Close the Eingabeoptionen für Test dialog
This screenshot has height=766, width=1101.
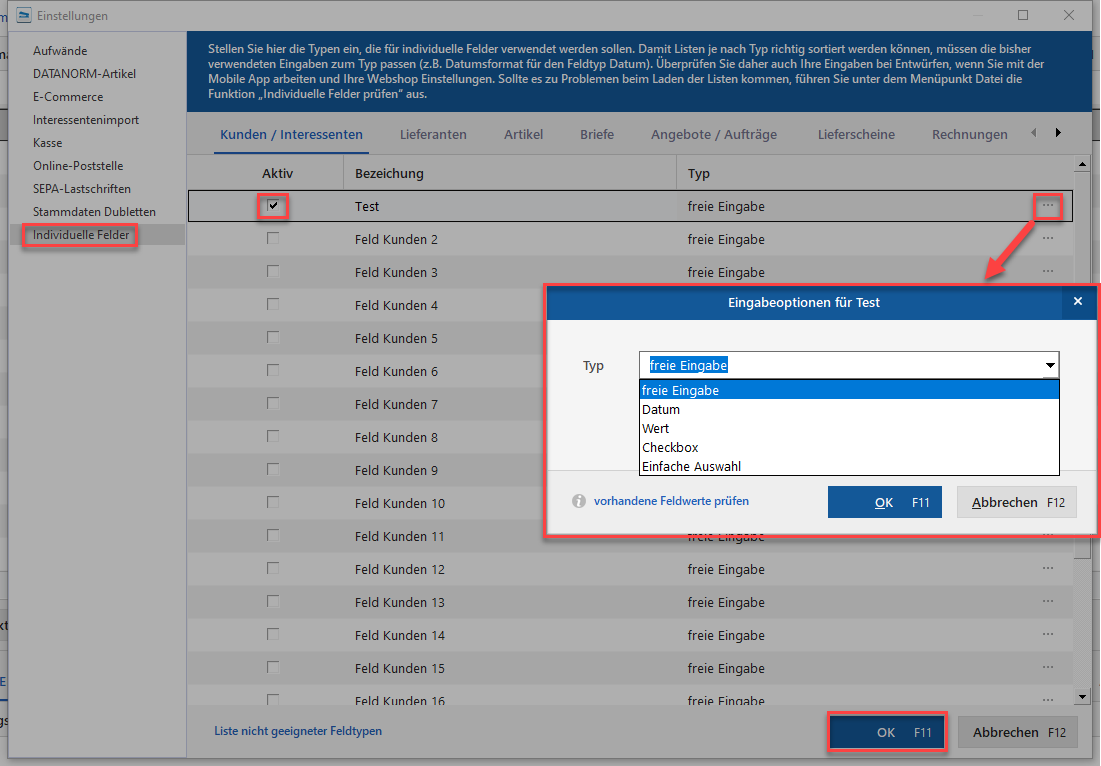click(x=1077, y=302)
